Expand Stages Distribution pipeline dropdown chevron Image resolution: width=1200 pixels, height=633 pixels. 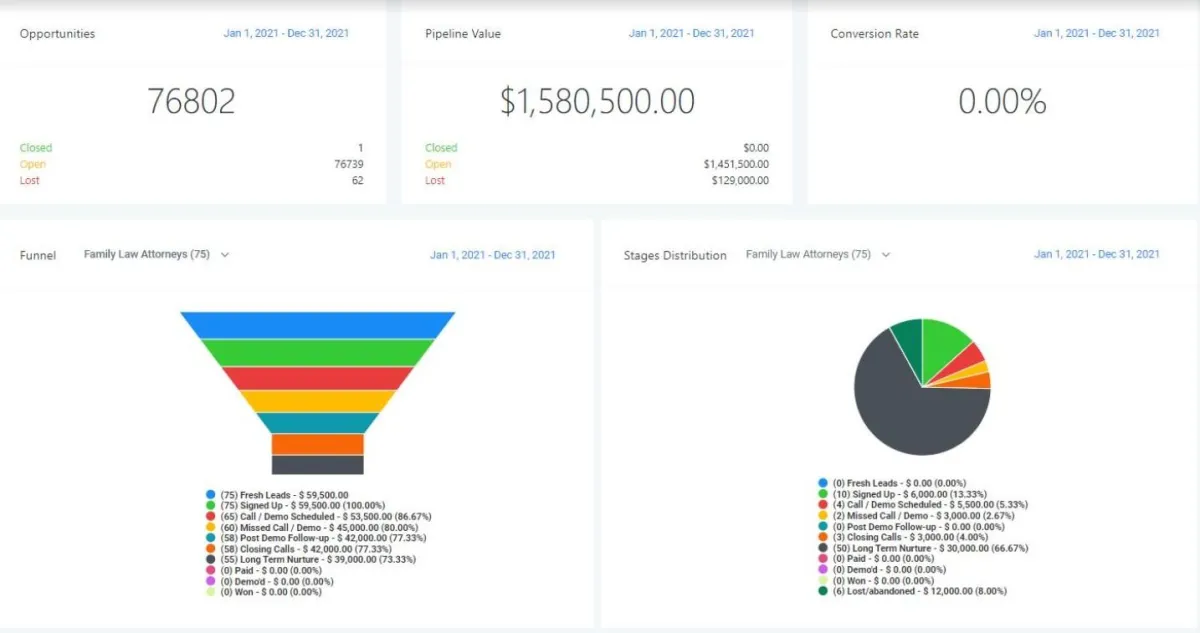pyautogui.click(x=886, y=255)
